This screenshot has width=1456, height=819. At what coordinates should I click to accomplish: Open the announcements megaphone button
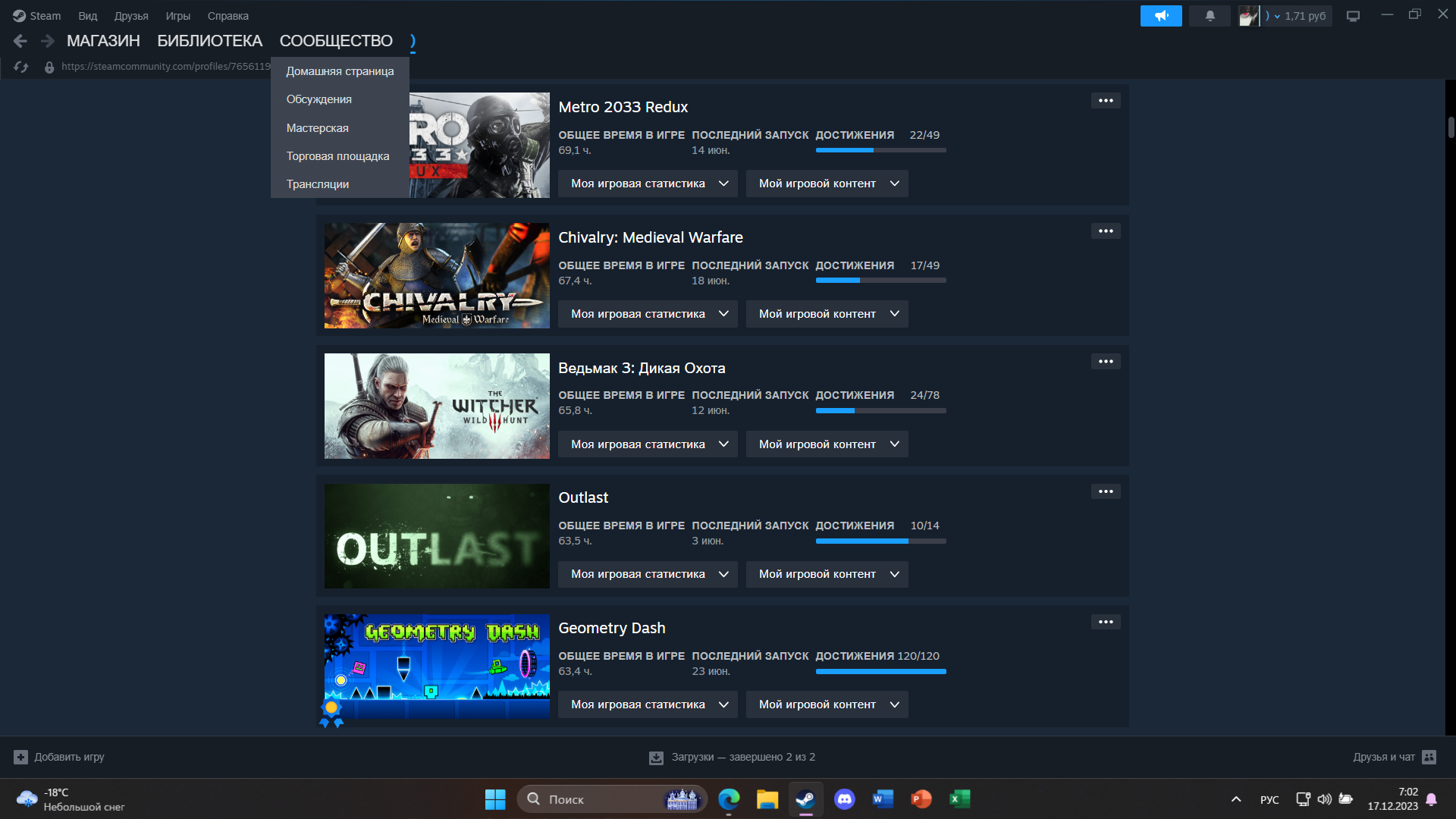coord(1161,16)
